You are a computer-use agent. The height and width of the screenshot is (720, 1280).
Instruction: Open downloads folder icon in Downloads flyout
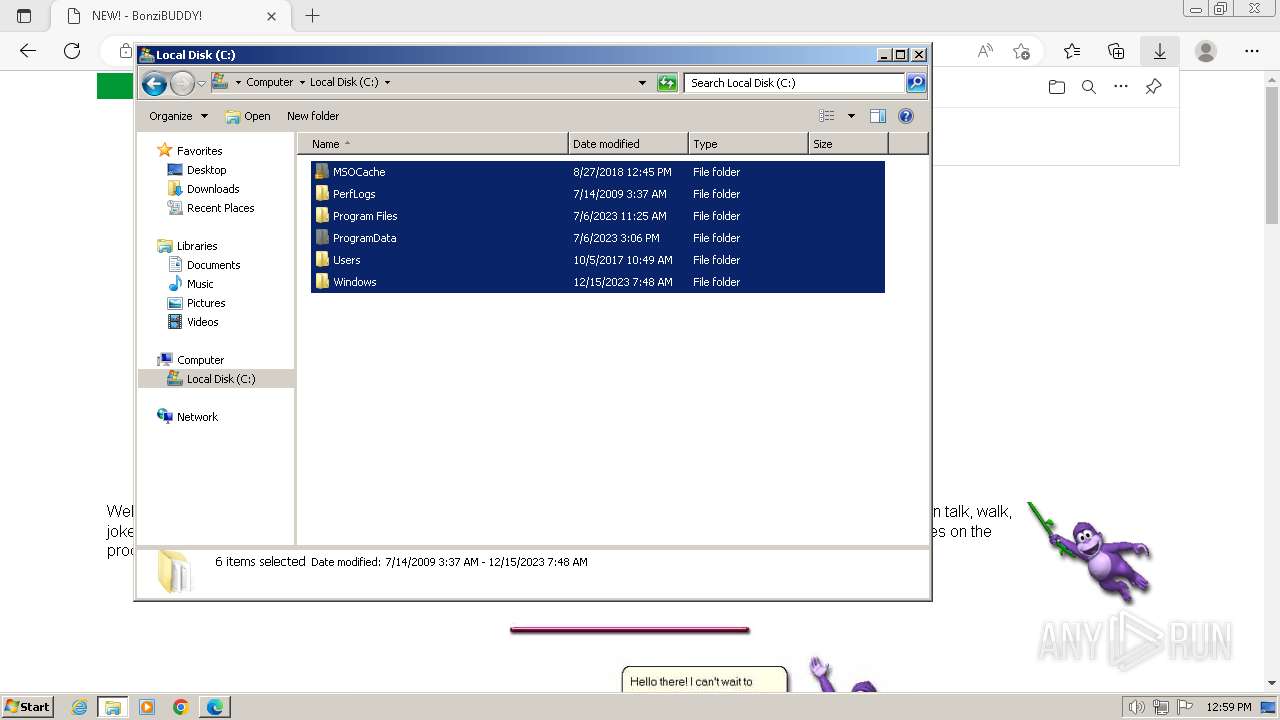1057,87
